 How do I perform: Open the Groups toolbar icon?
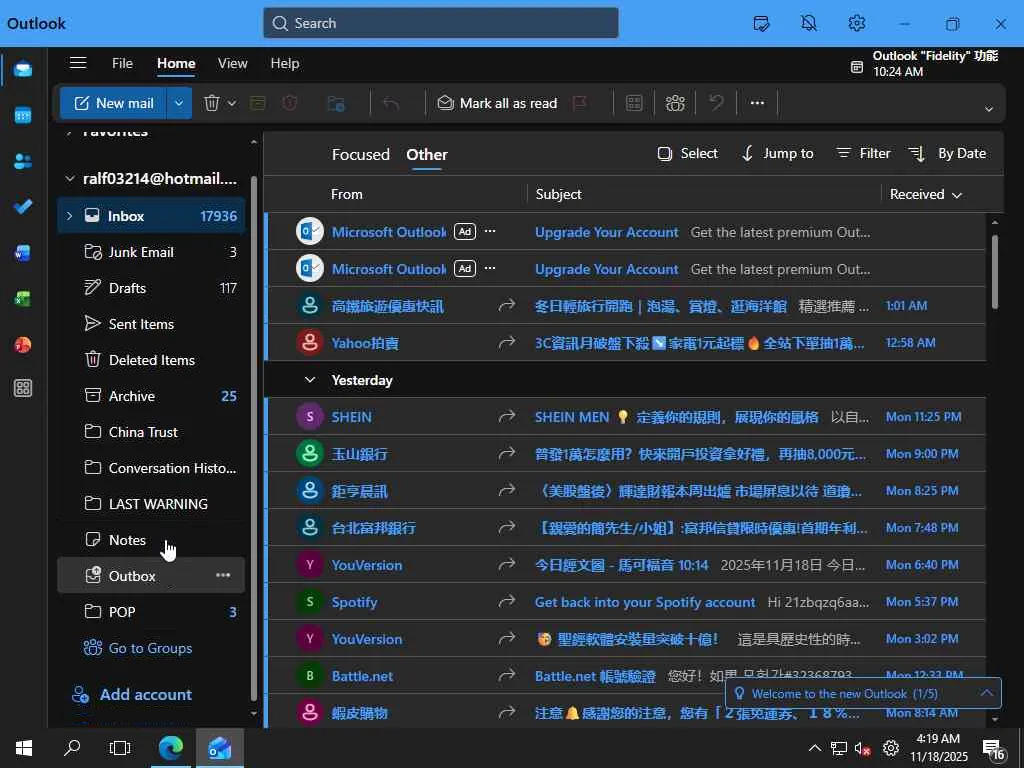(675, 103)
